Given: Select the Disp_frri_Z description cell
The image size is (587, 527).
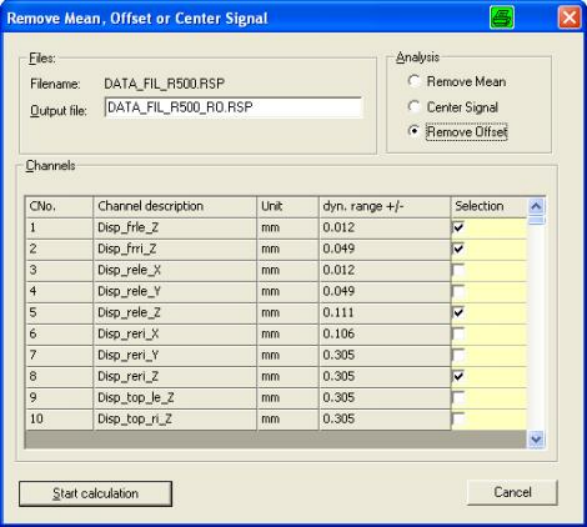Looking at the screenshot, I should coord(175,249).
